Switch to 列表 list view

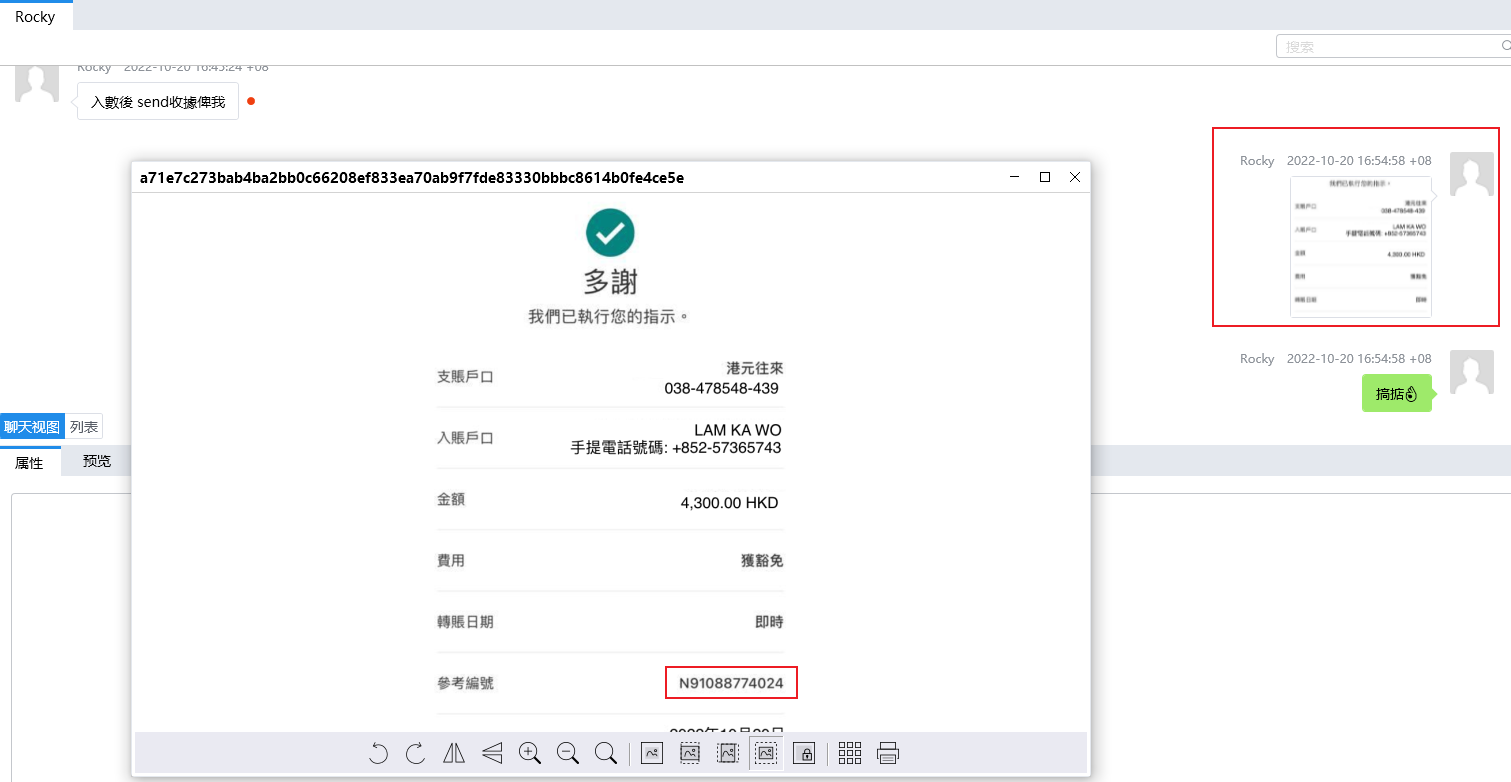(x=84, y=427)
